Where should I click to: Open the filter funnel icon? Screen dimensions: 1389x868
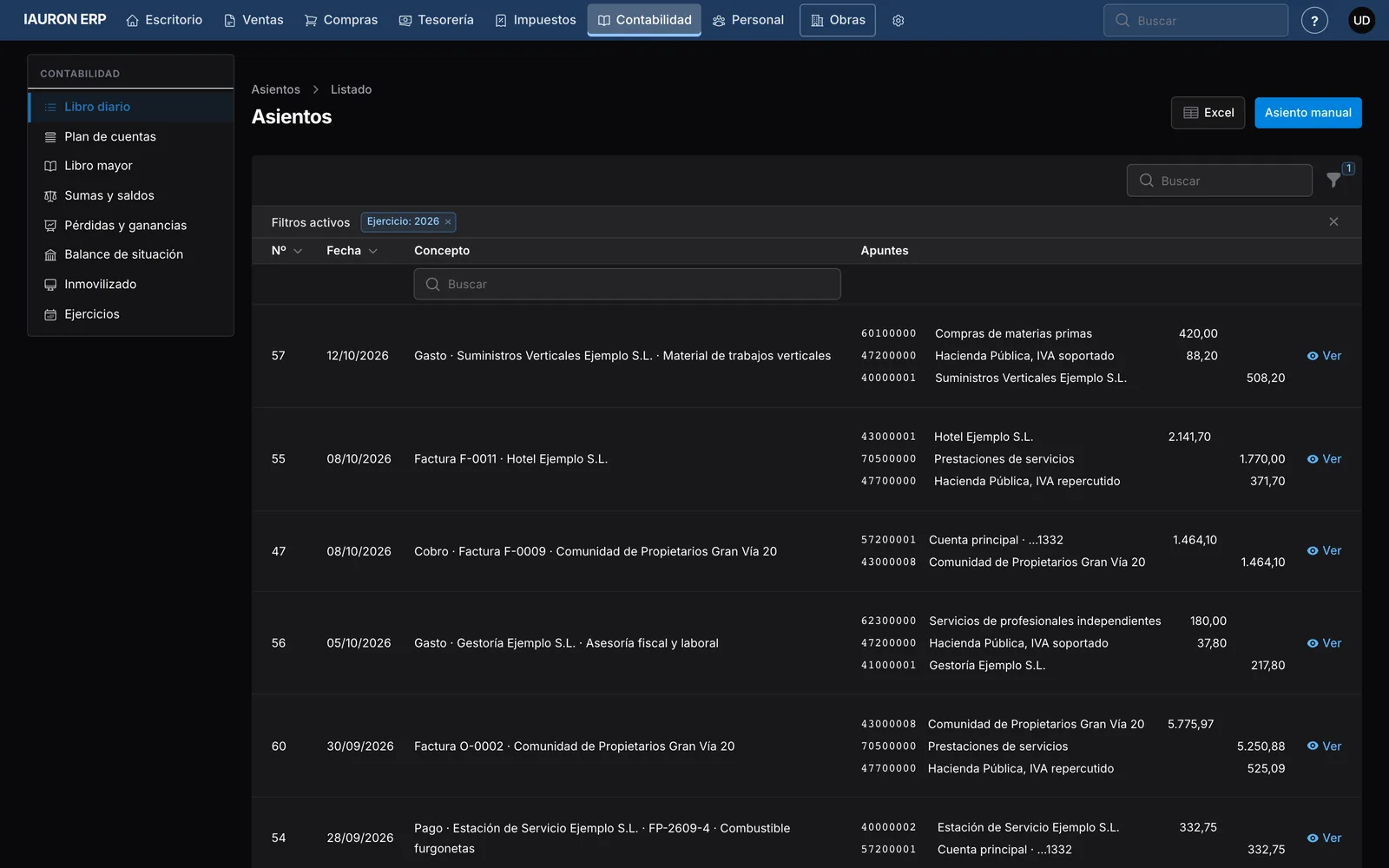[x=1334, y=180]
